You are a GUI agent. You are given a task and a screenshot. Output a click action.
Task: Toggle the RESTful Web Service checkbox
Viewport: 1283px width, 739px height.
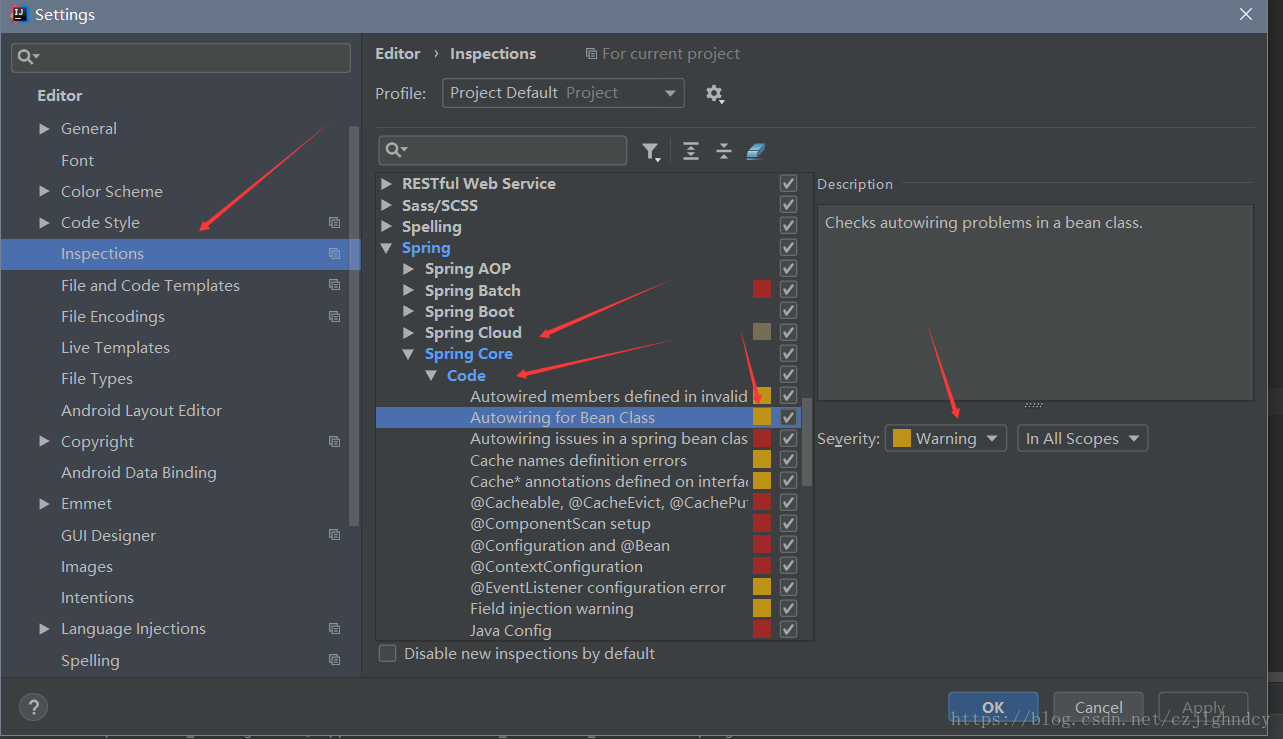click(788, 184)
